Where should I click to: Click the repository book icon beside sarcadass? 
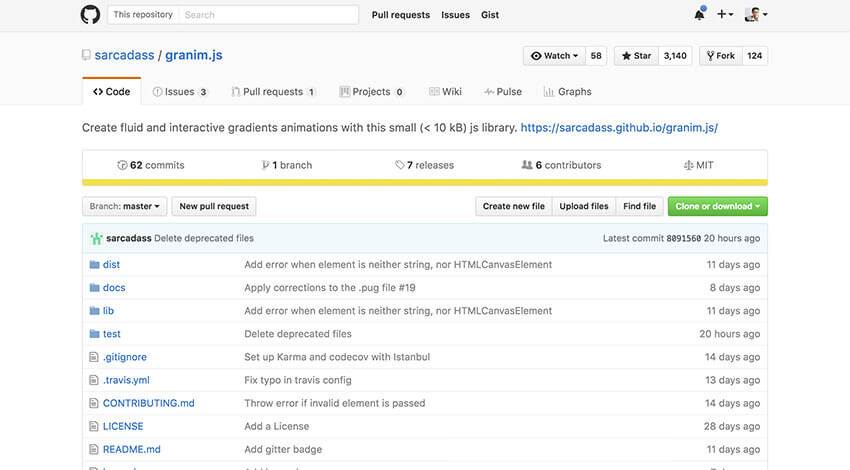point(86,55)
